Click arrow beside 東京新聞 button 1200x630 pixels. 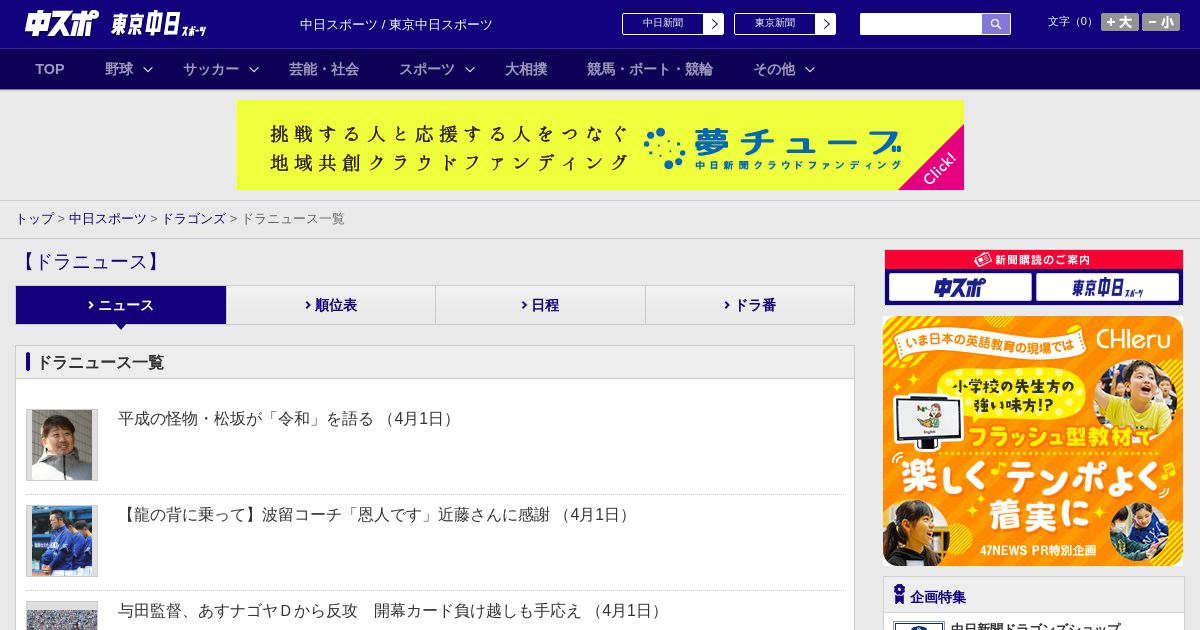click(x=826, y=24)
